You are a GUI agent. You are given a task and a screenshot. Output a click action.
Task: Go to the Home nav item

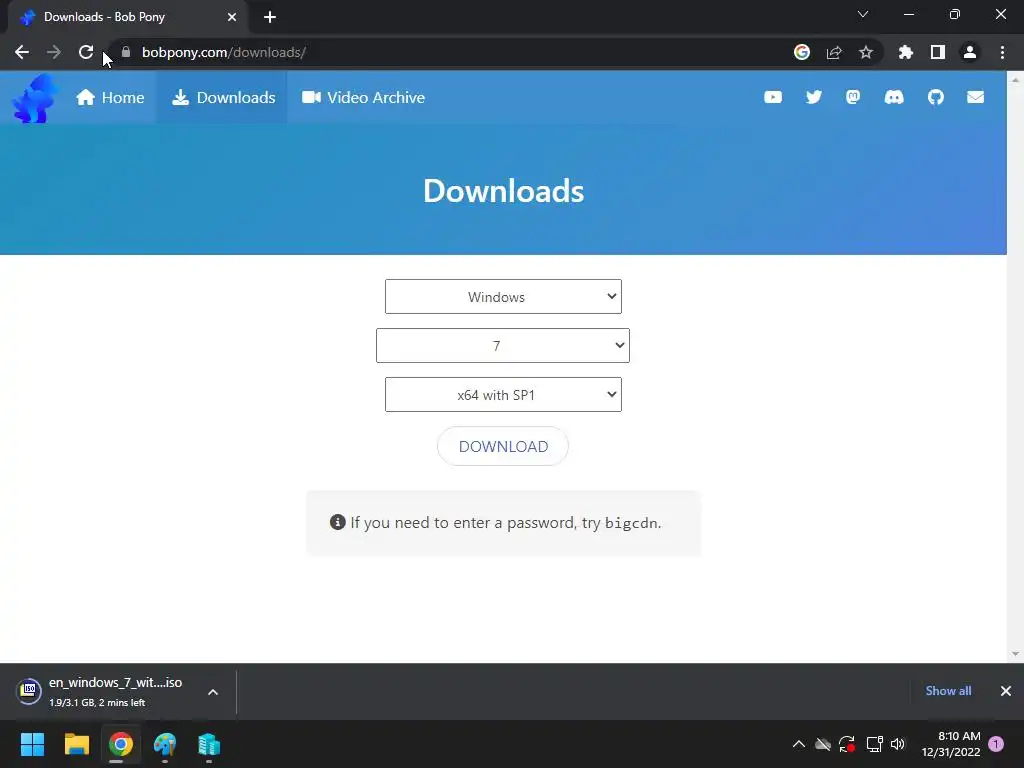[110, 97]
